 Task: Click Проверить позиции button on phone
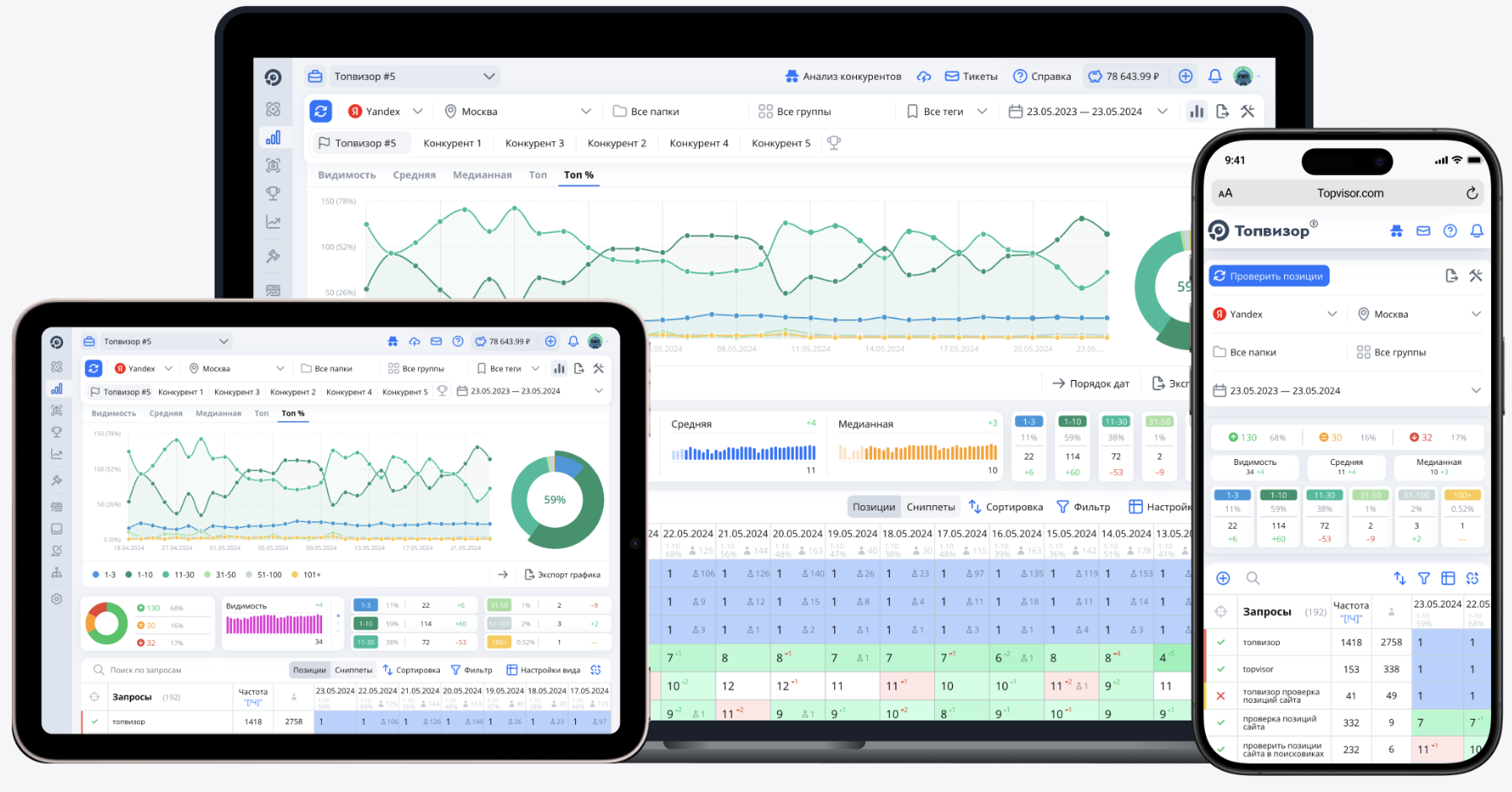1269,276
